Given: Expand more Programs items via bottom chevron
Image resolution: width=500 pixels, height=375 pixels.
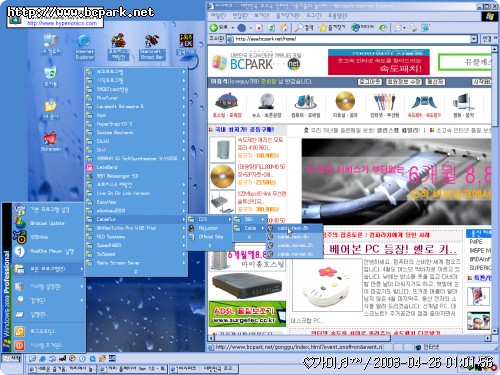Looking at the screenshot, I should [136, 272].
